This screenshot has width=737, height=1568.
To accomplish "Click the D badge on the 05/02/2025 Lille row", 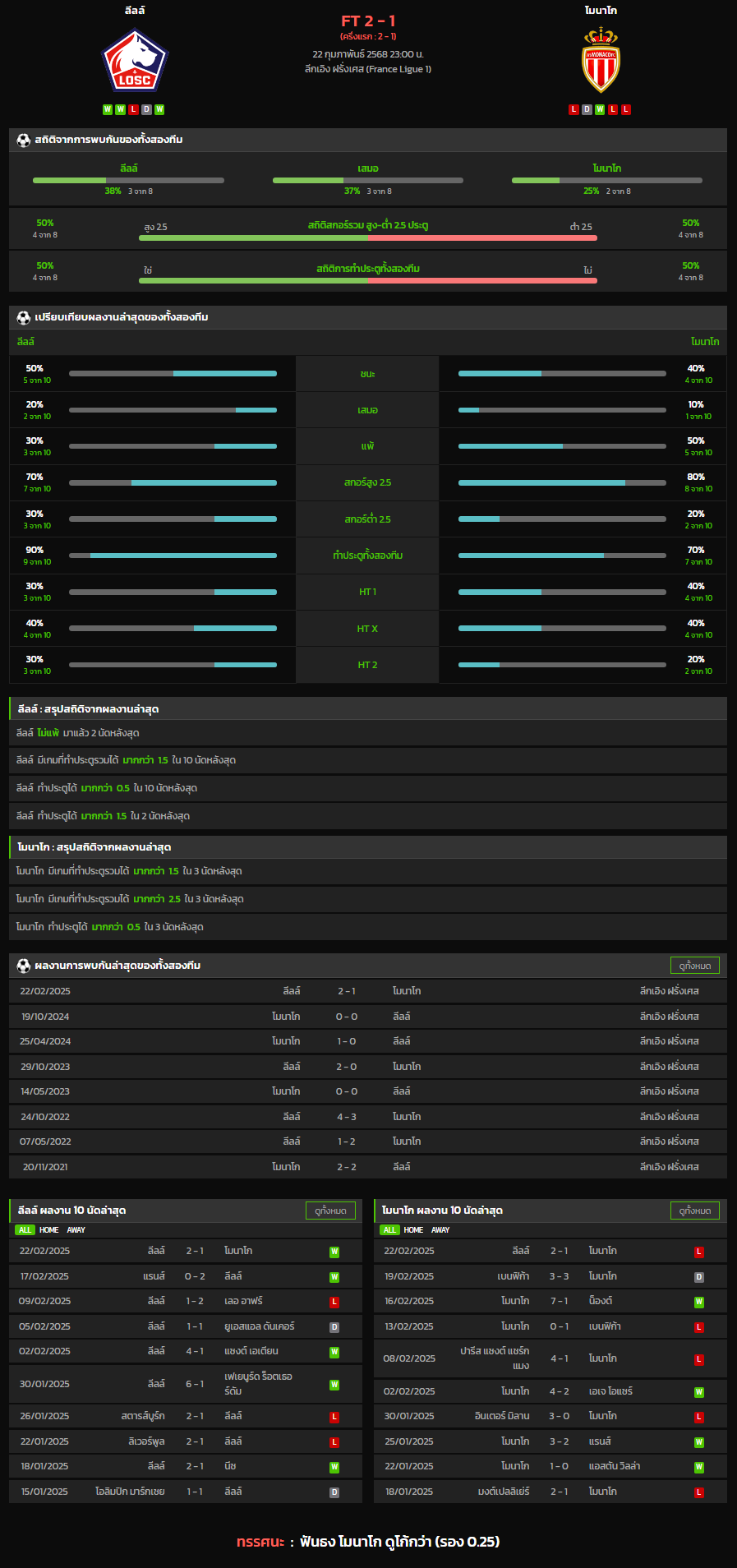I will pos(334,1327).
